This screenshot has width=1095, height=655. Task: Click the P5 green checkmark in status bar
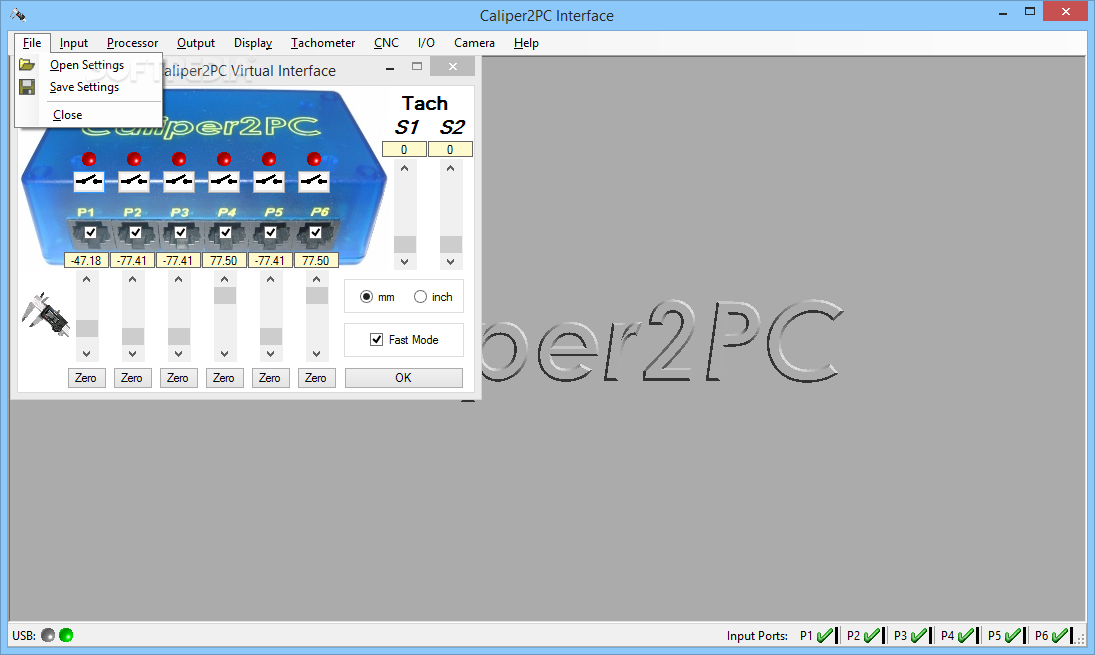pyautogui.click(x=1013, y=635)
